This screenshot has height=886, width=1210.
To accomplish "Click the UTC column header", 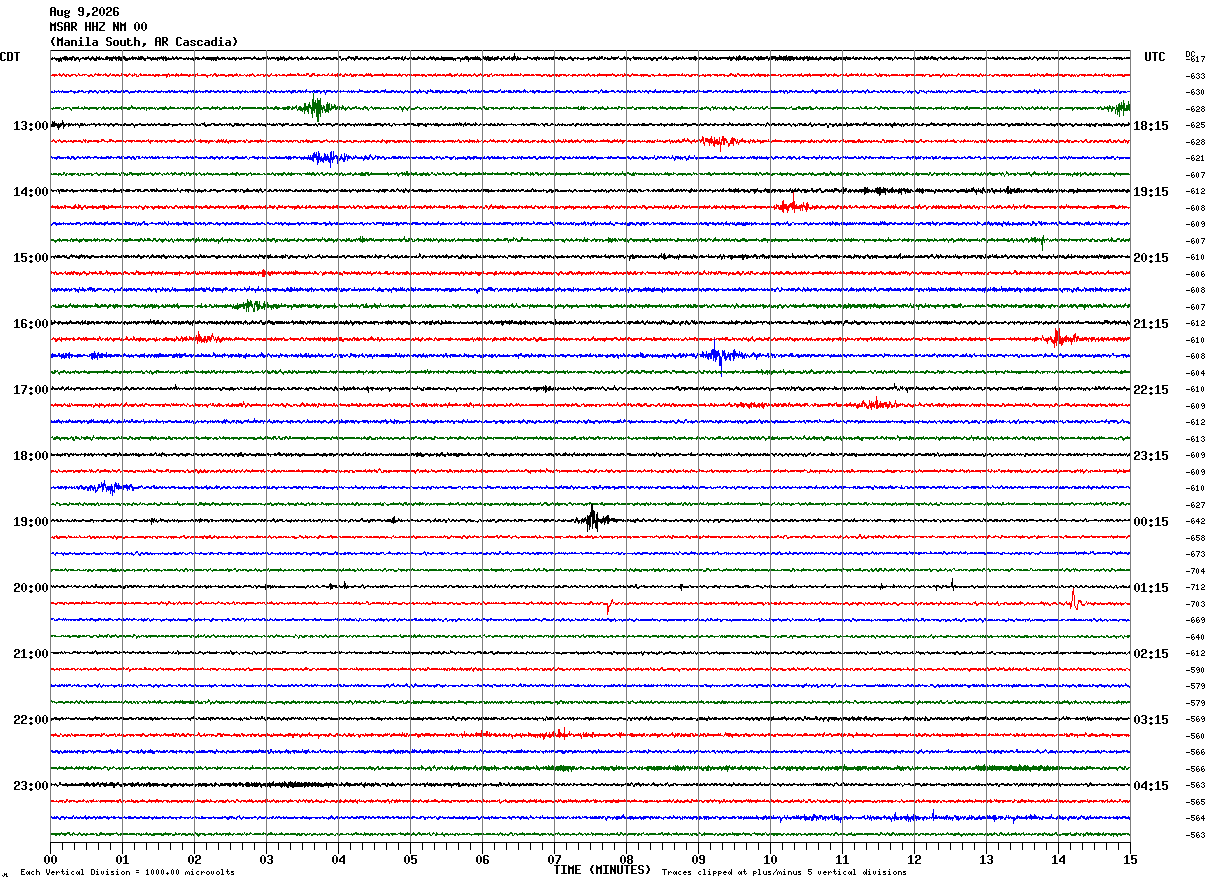I will (1155, 57).
